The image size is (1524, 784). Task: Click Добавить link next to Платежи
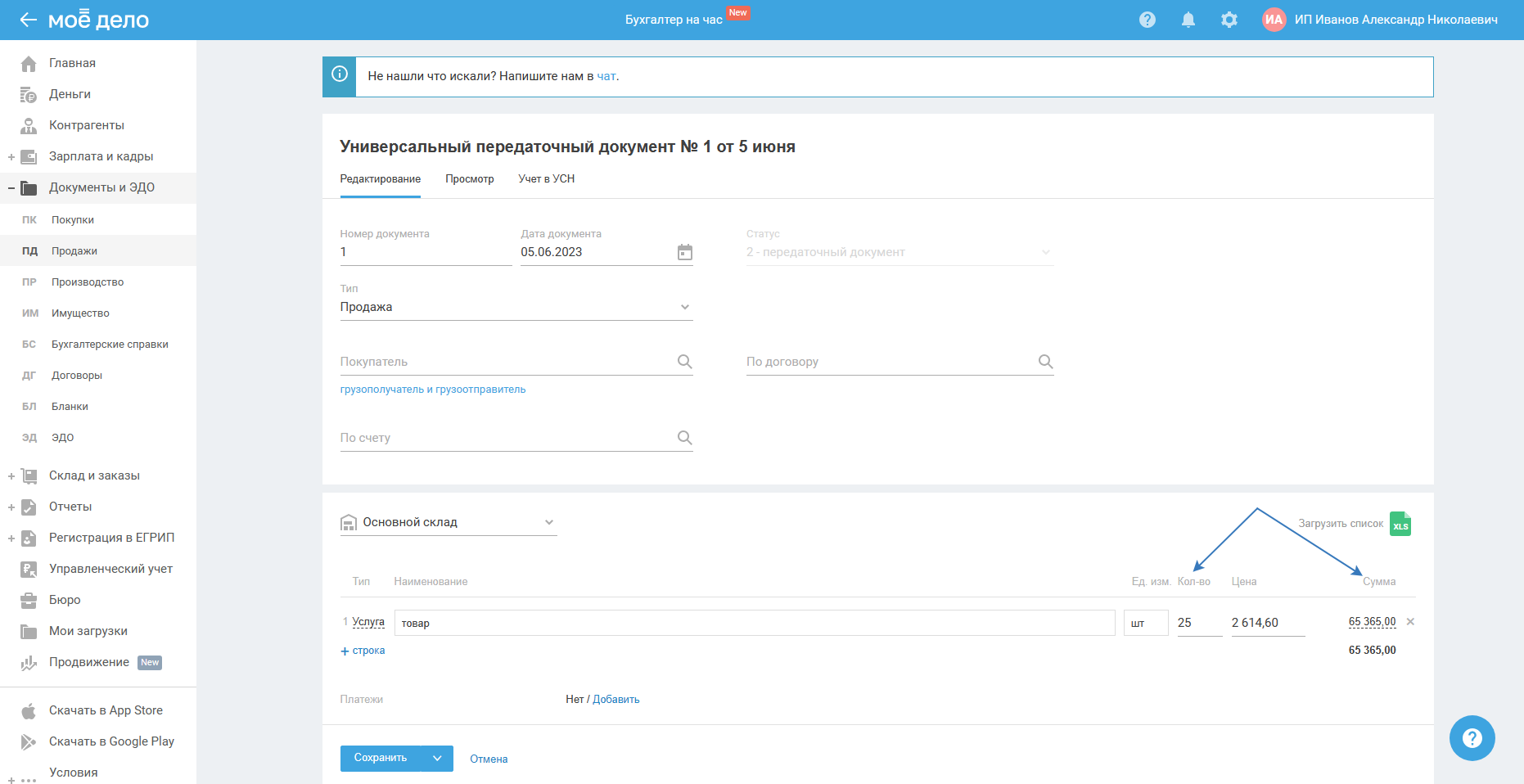[616, 700]
